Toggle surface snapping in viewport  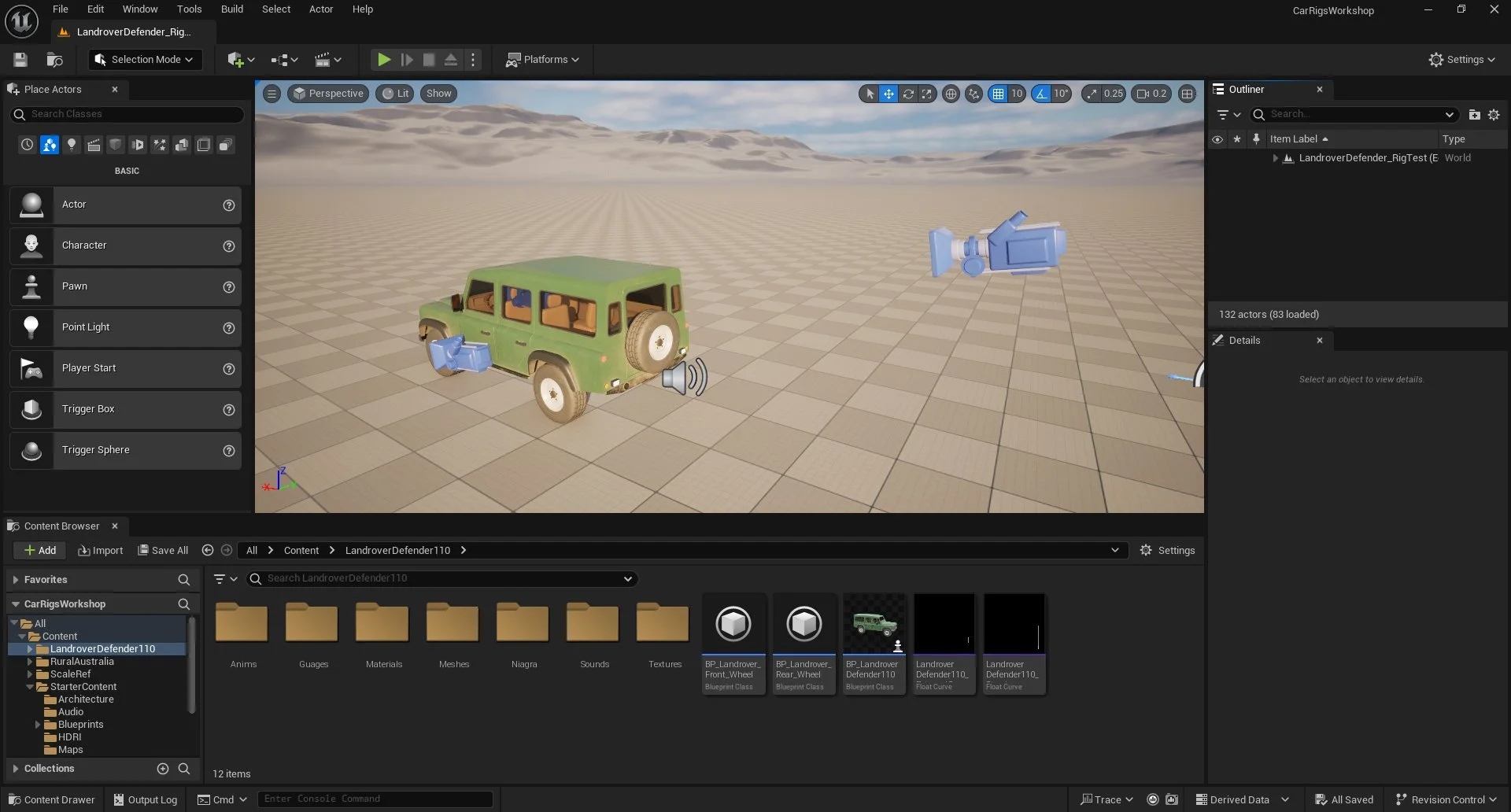(974, 94)
